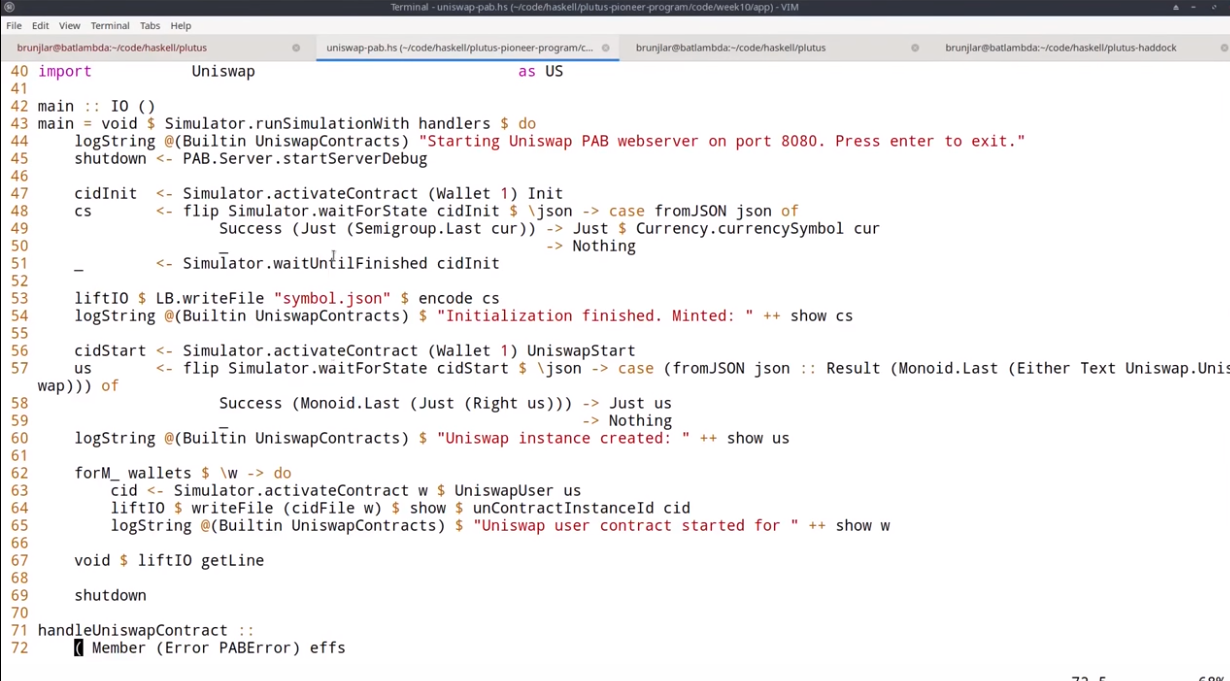Viewport: 1230px width, 681px height.
Task: Switch to the plutus-haddock terminal tab
Action: [x=1060, y=48]
